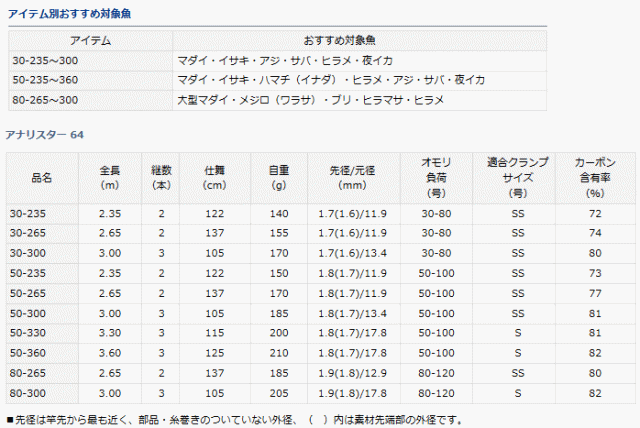This screenshot has height=428, width=640.
Task: Select product name 50-360
Action: (x=28, y=353)
